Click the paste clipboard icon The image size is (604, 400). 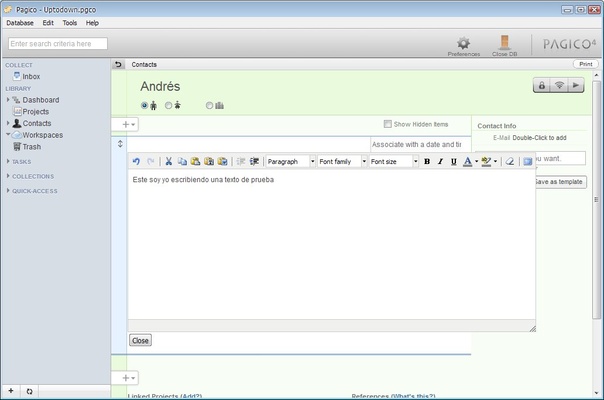point(195,161)
